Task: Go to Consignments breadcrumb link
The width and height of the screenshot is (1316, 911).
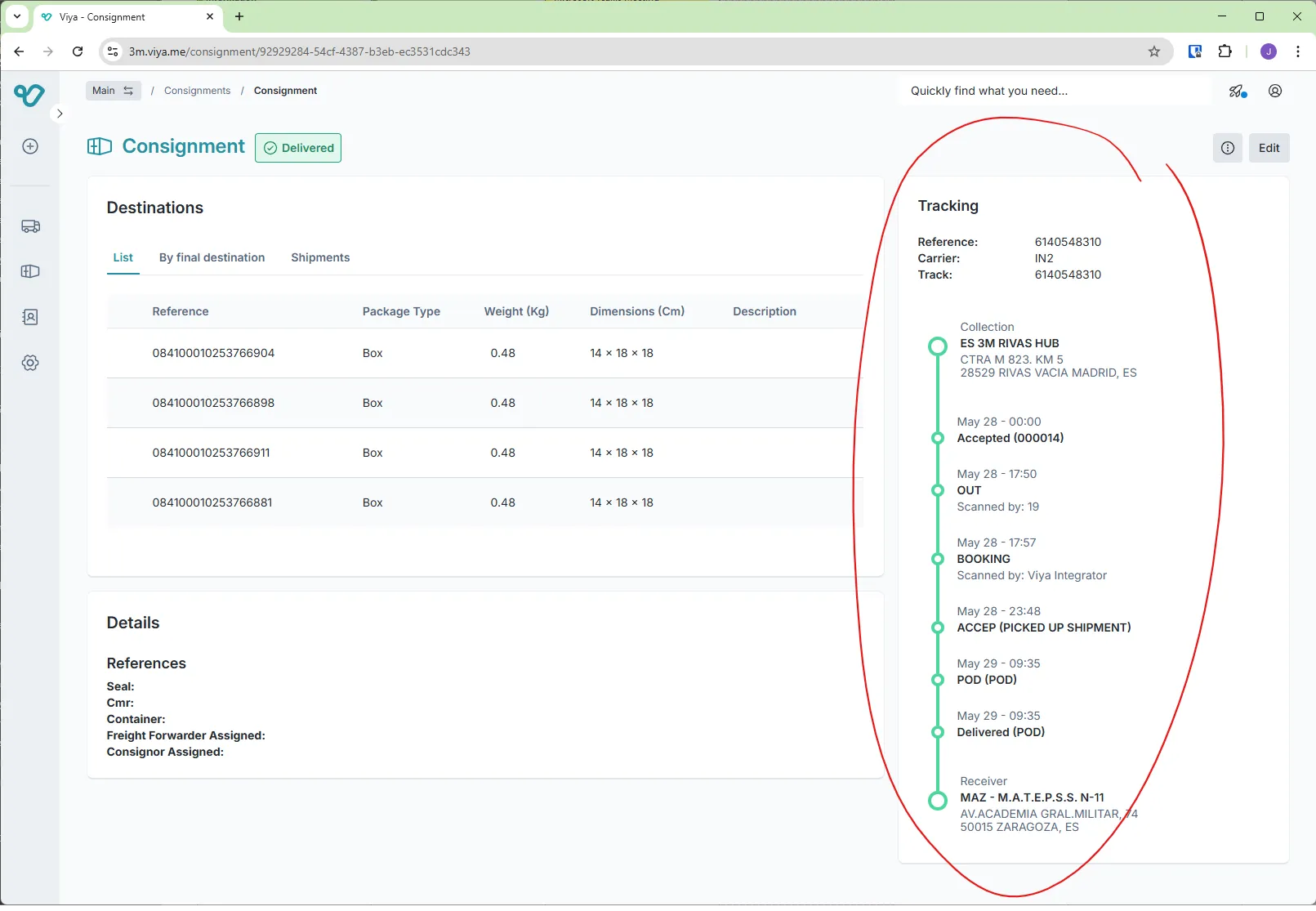Action: [x=197, y=91]
